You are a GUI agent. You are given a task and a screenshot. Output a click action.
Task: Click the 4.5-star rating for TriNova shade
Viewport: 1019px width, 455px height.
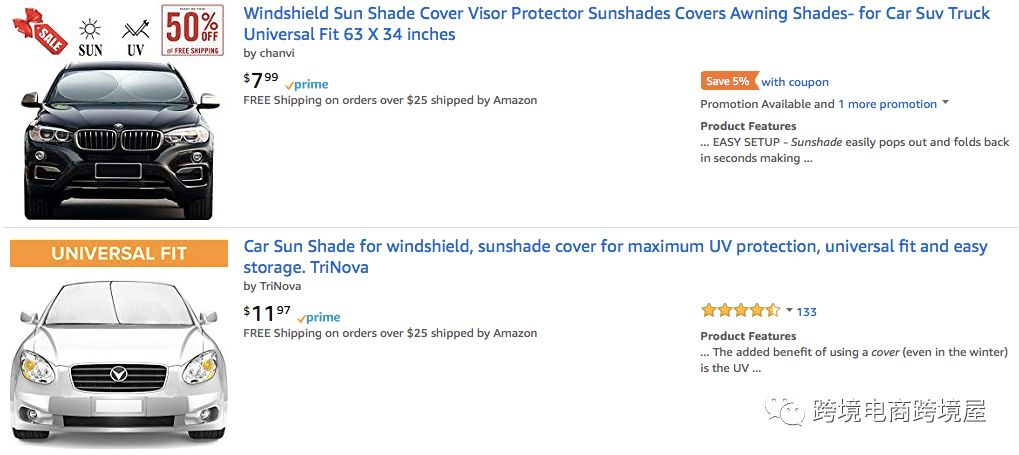[x=740, y=311]
